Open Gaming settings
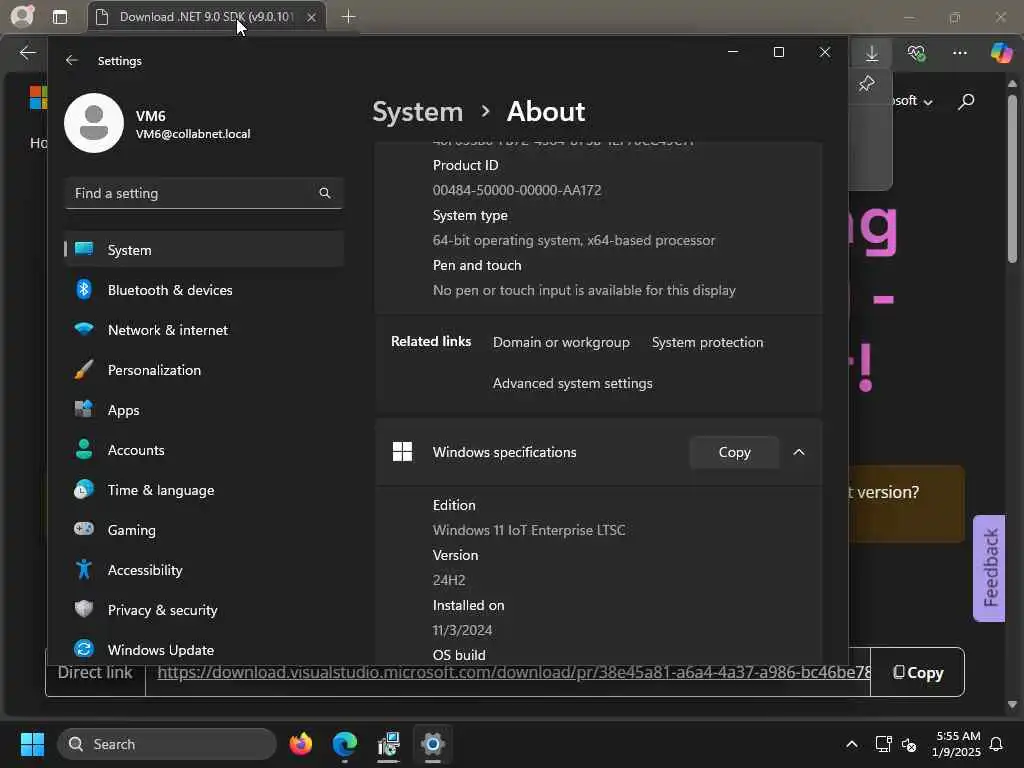Viewport: 1024px width, 768px height. tap(204, 530)
